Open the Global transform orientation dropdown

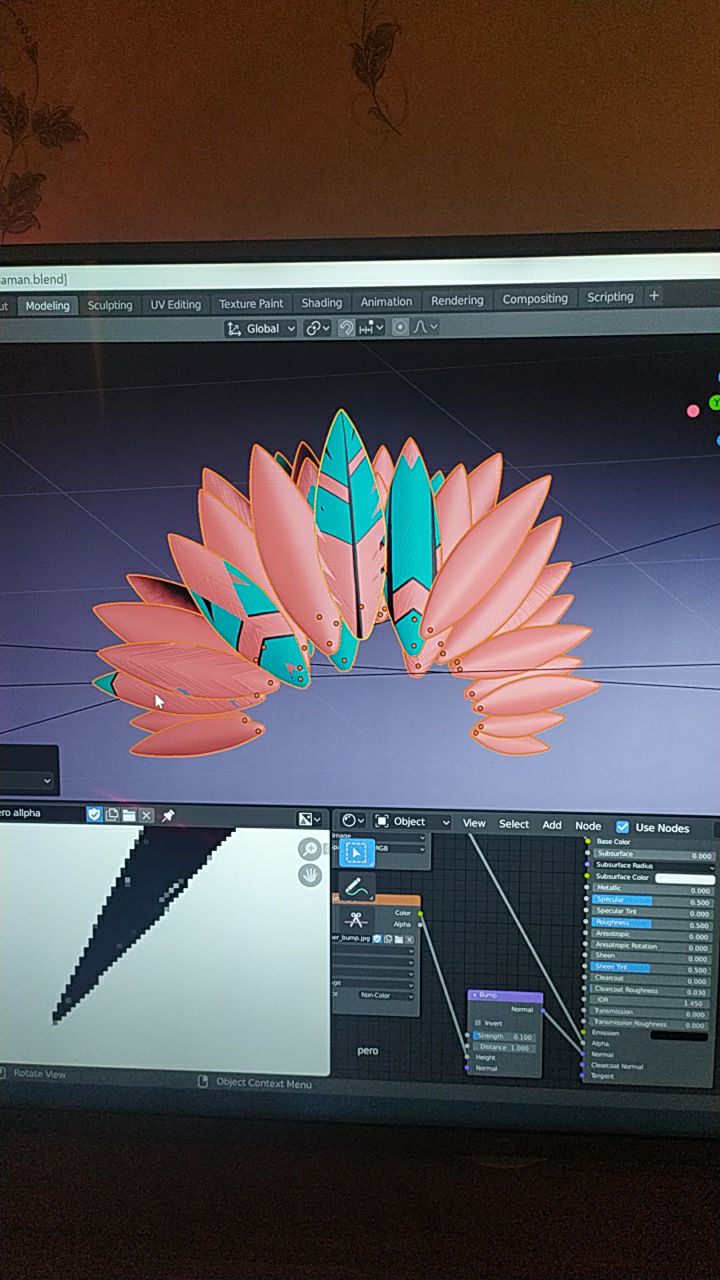click(x=261, y=329)
